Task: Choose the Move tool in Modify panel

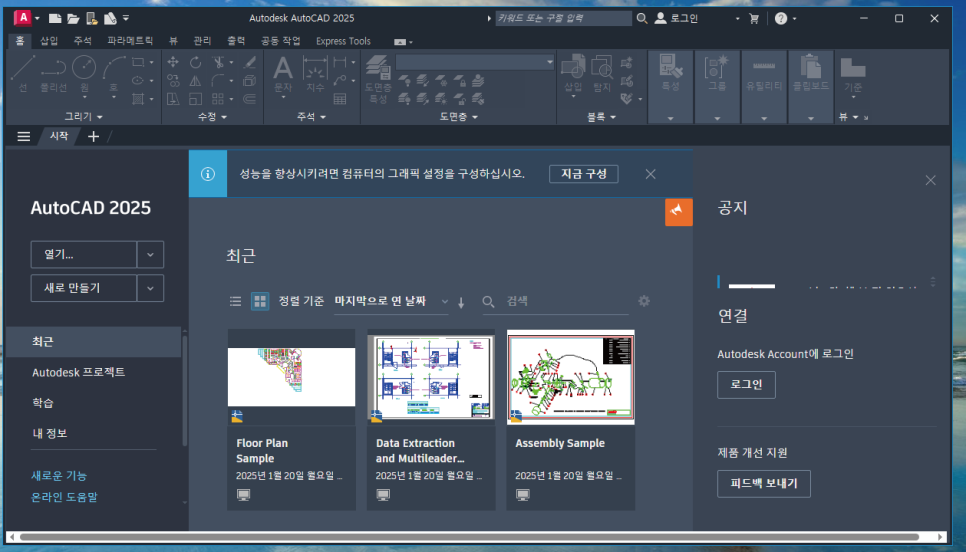Action: pyautogui.click(x=173, y=62)
